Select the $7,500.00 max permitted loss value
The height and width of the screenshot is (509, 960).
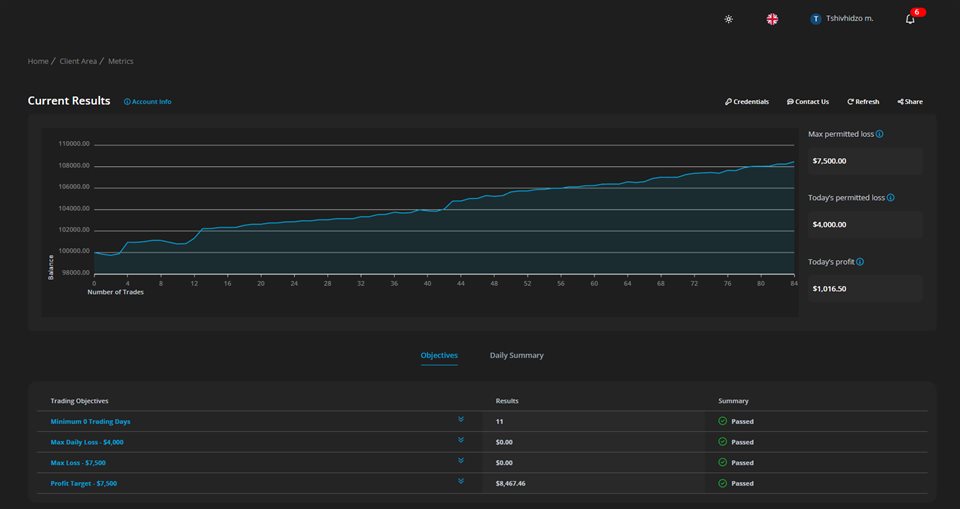click(x=829, y=161)
